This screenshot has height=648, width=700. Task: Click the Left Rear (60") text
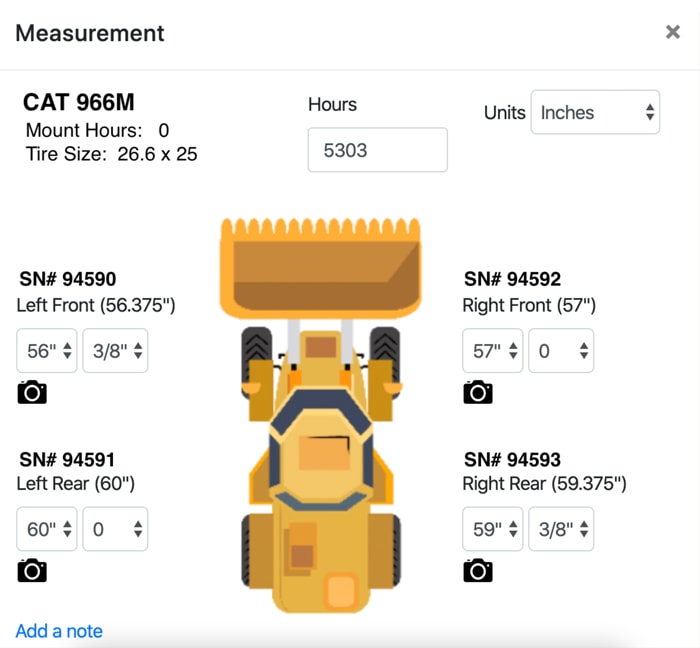point(76,484)
